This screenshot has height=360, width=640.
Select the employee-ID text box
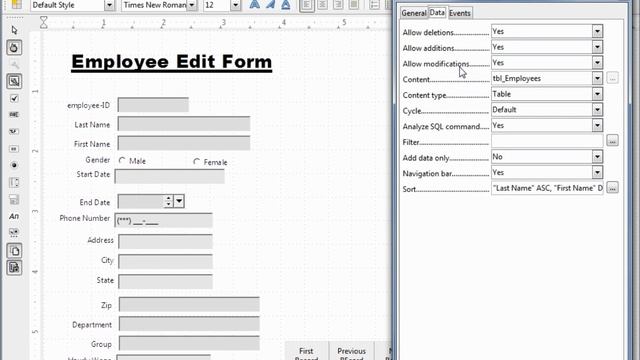click(x=153, y=105)
